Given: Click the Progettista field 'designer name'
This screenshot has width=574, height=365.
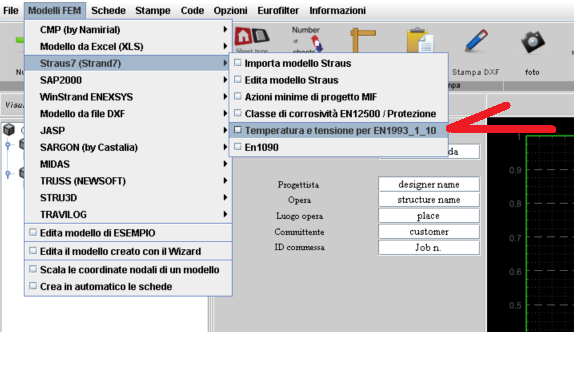Looking at the screenshot, I should tap(429, 185).
